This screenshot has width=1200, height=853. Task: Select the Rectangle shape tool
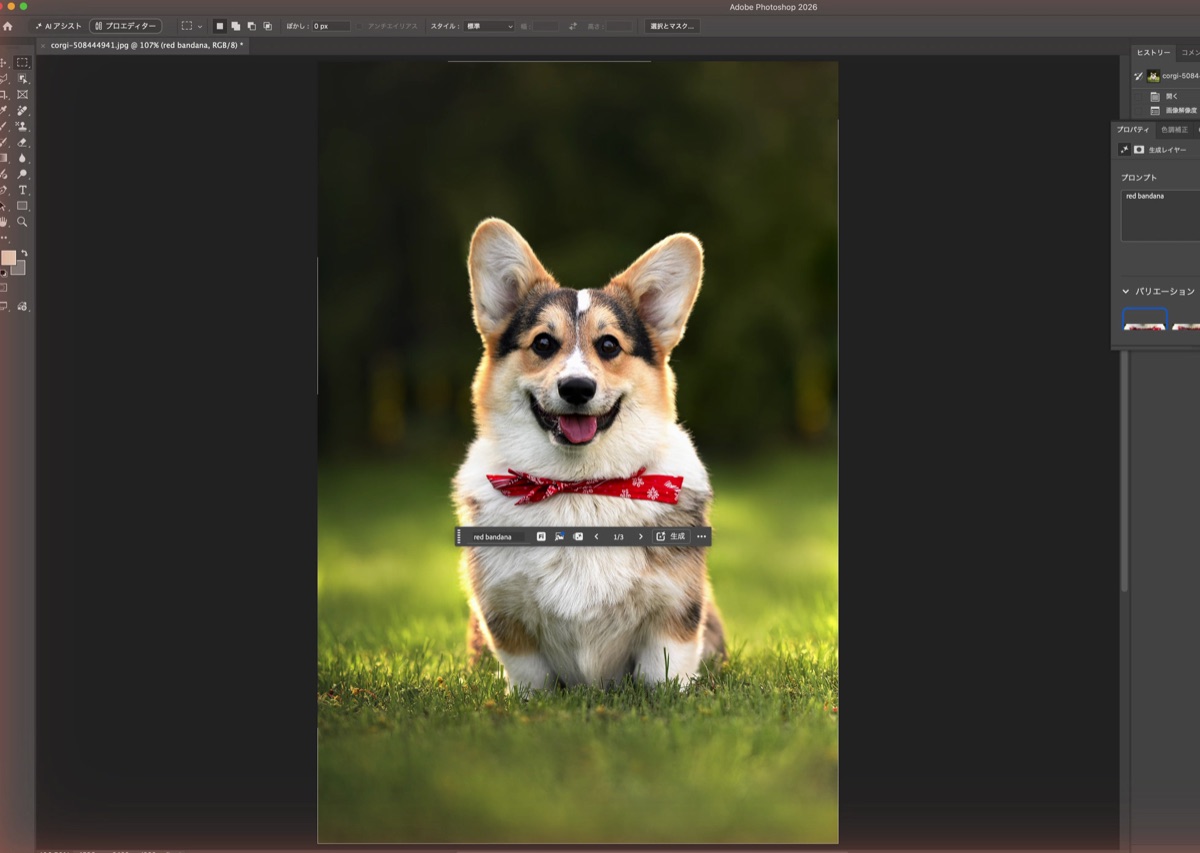point(22,206)
